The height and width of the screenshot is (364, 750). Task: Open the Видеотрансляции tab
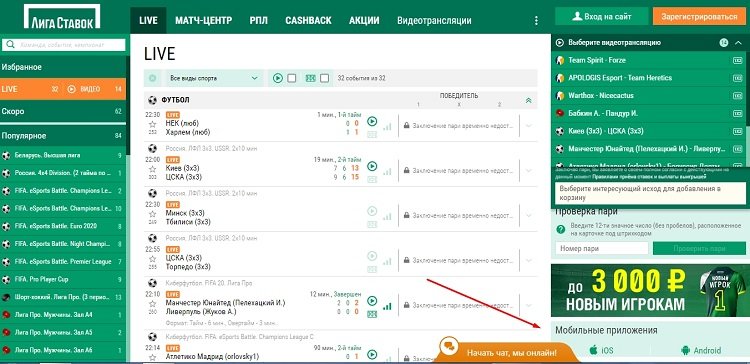pyautogui.click(x=434, y=21)
